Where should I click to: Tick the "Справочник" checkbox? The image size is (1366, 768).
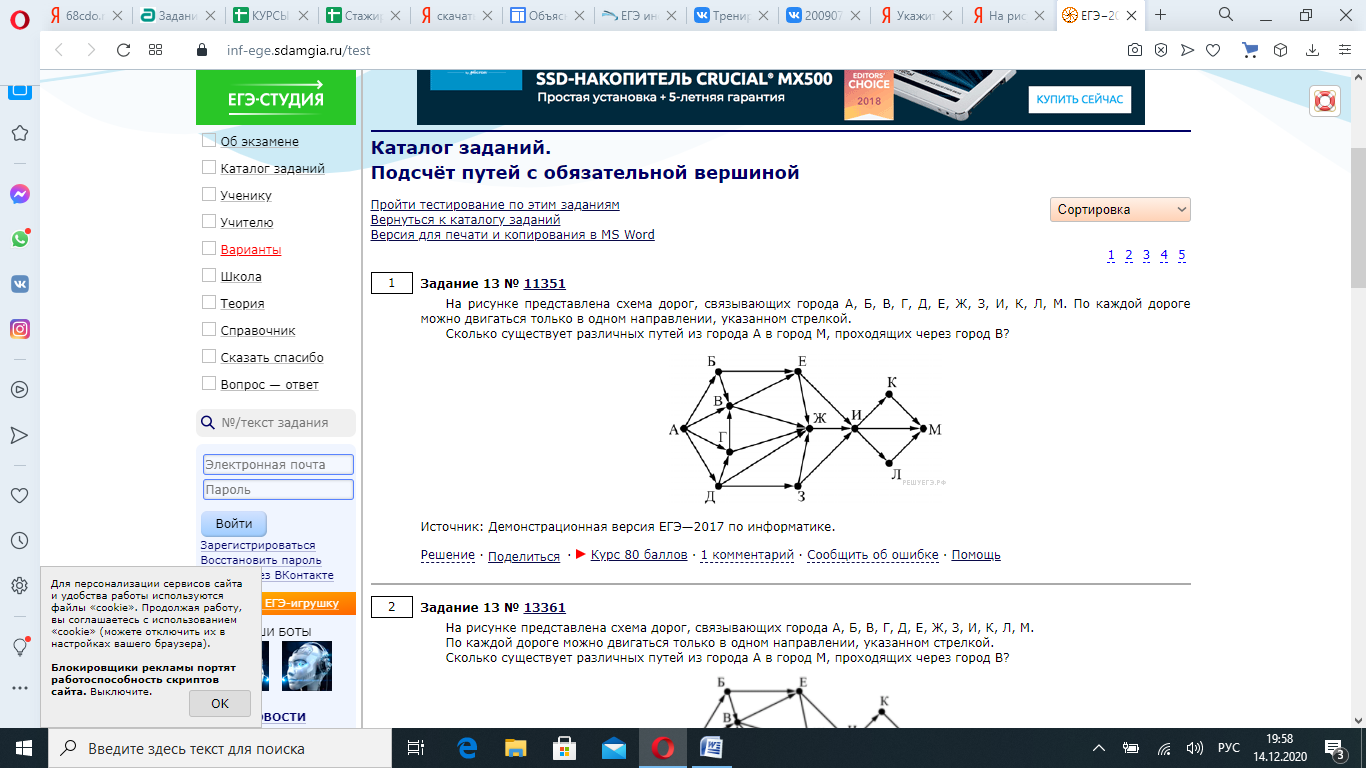(x=209, y=330)
